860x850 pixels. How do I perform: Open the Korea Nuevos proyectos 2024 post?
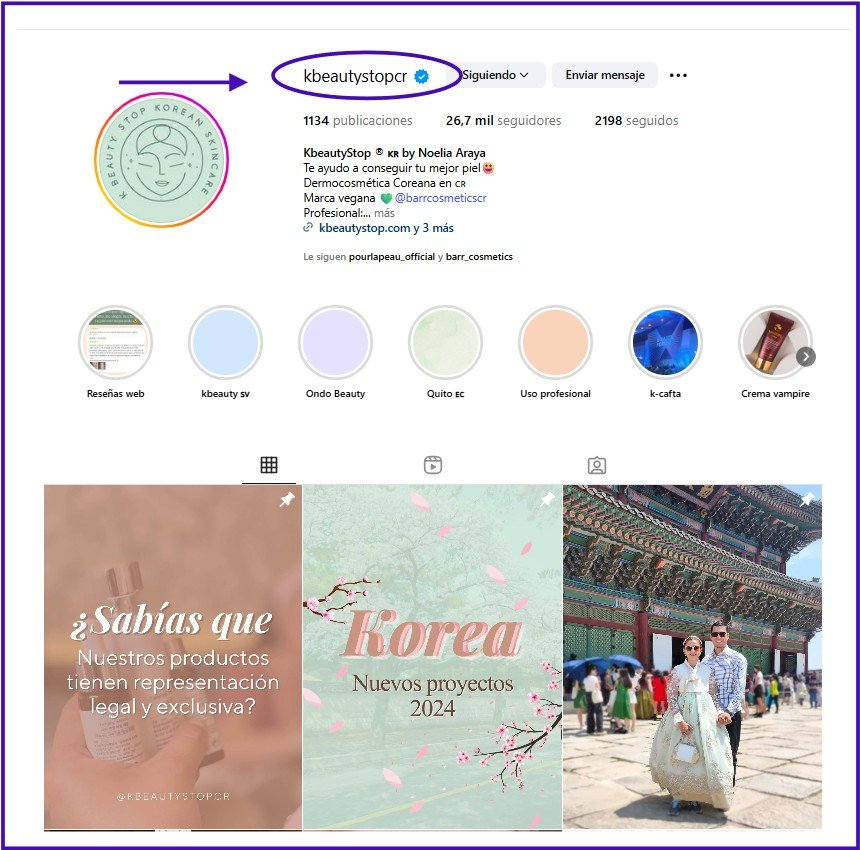click(x=432, y=656)
